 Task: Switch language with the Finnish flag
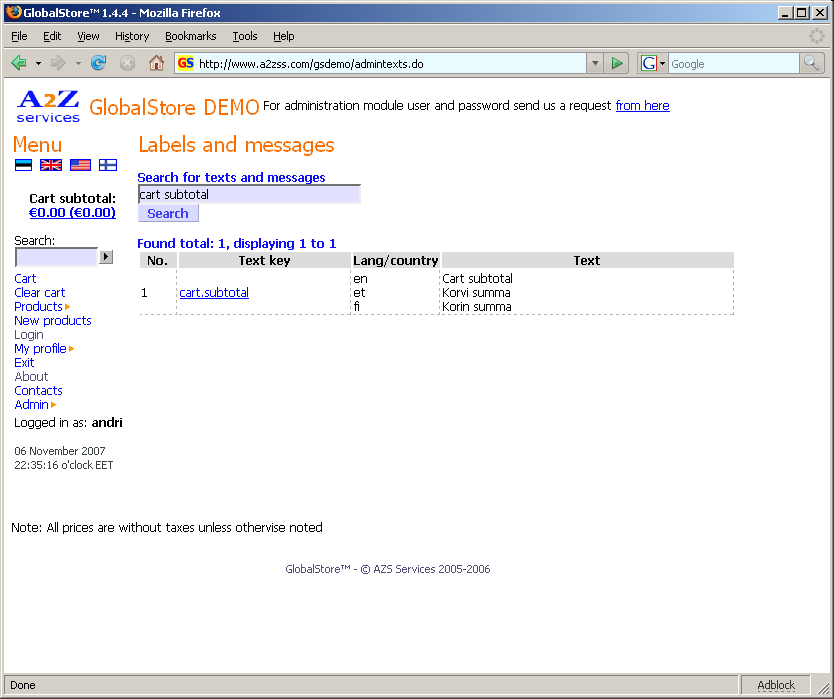point(108,165)
